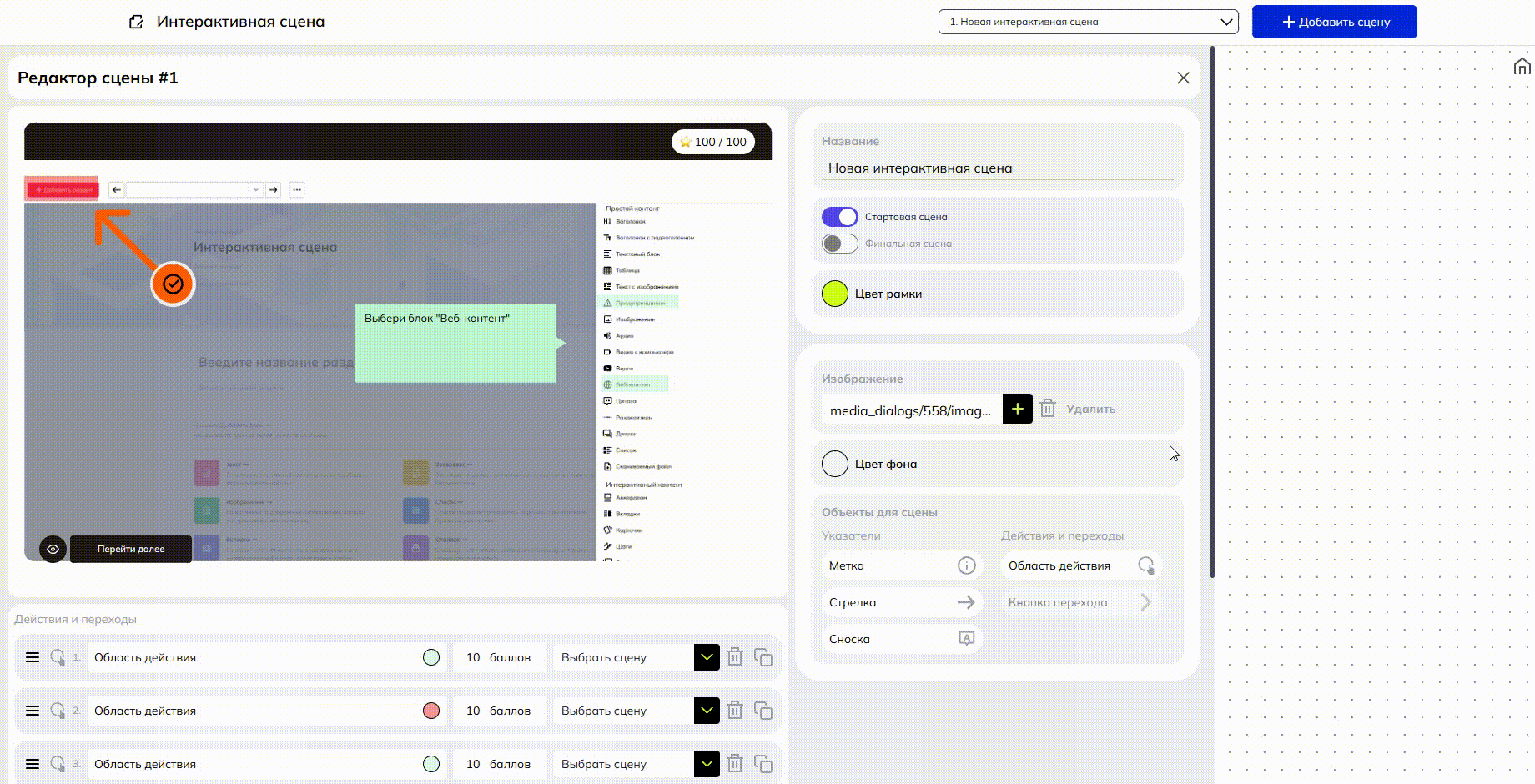Image resolution: width=1535 pixels, height=784 pixels.
Task: Click the edit icon beside Интерактивная сцена title
Action: [136, 22]
